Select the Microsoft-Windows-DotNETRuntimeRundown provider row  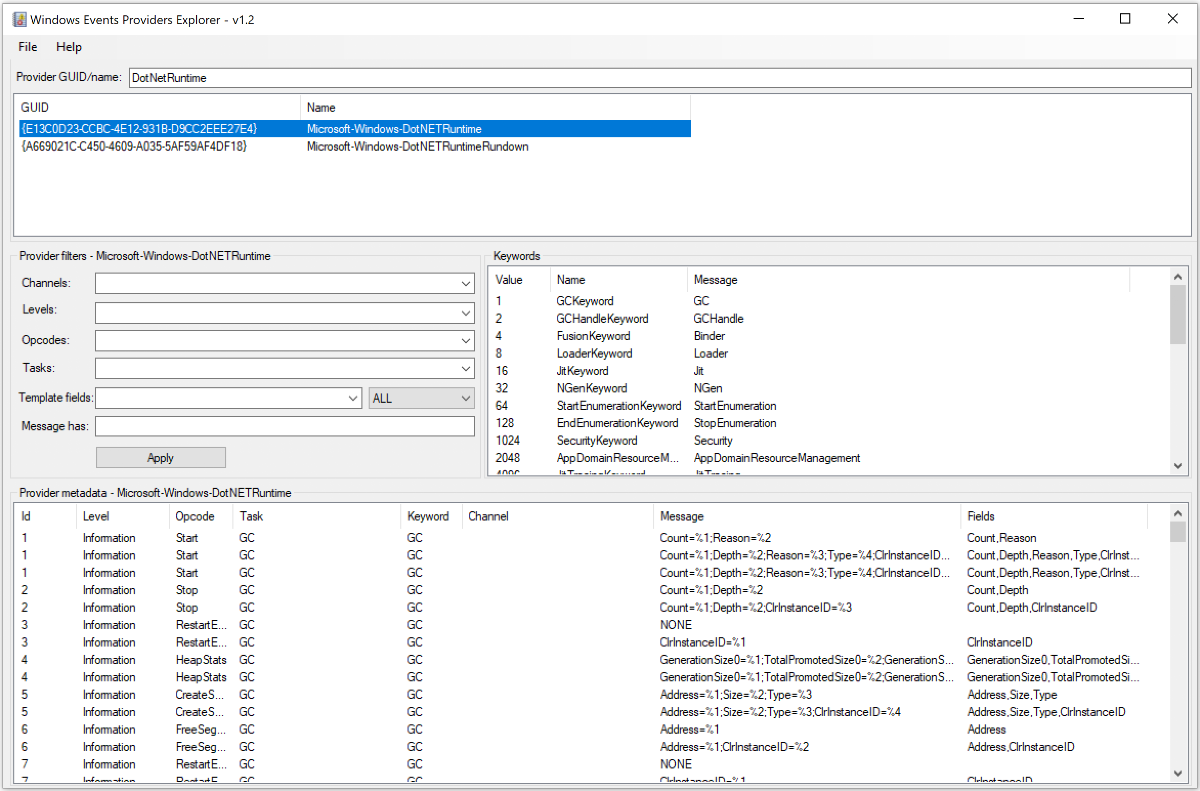[353, 146]
